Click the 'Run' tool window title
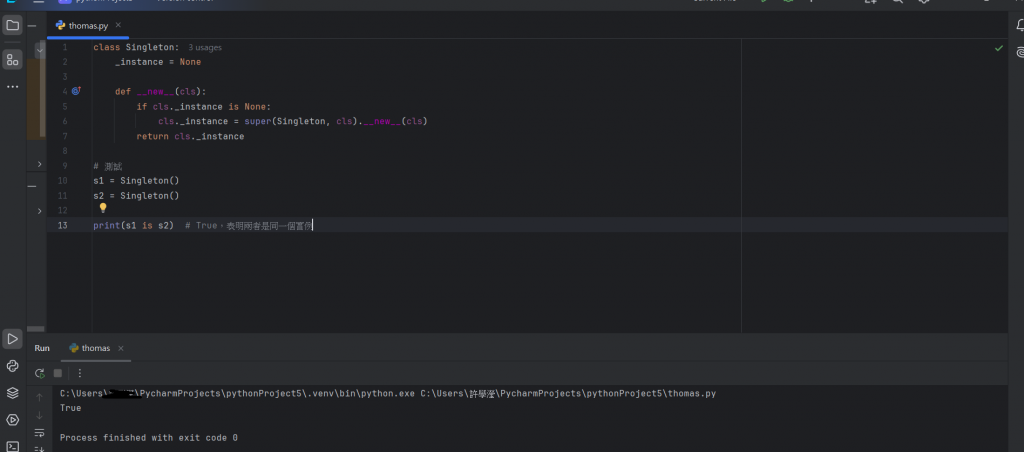Viewport: 1024px width, 452px height. (x=42, y=348)
